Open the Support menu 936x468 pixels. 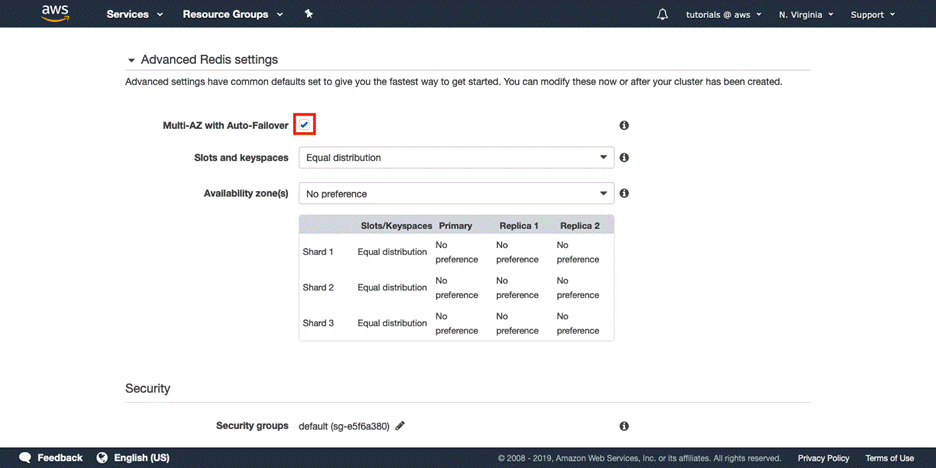click(872, 14)
